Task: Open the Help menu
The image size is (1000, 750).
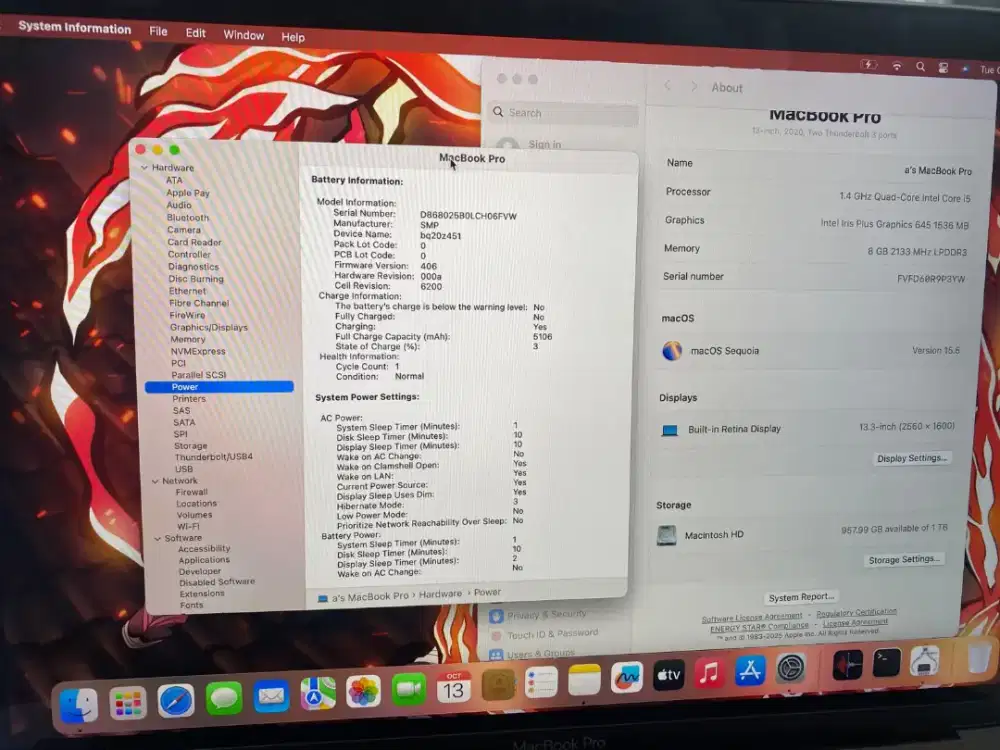Action: coord(293,37)
